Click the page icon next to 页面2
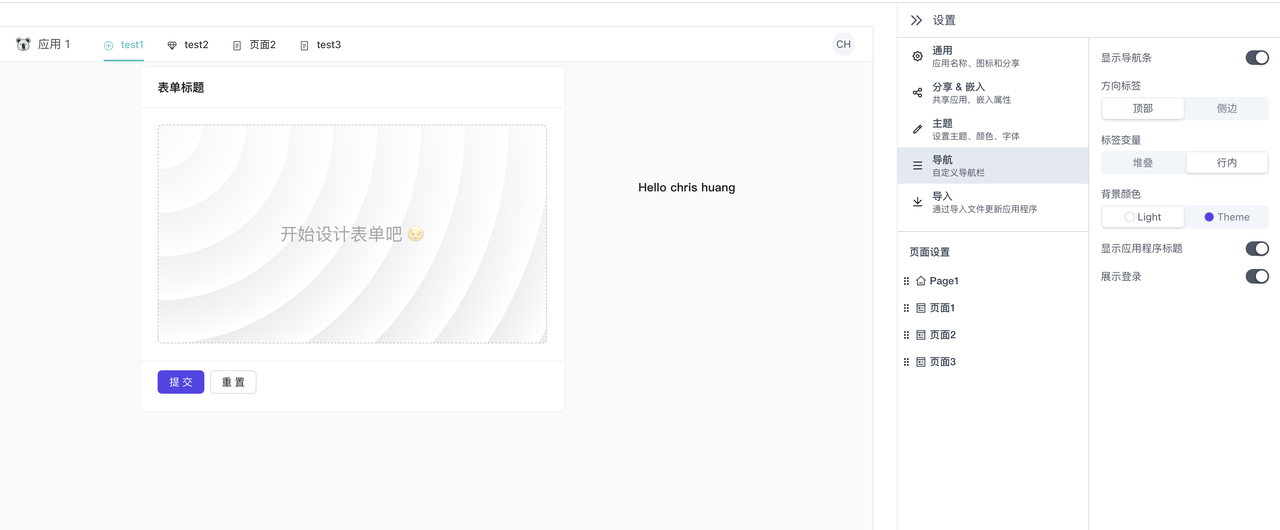Screen dimensions: 1280x530 click(x=921, y=335)
